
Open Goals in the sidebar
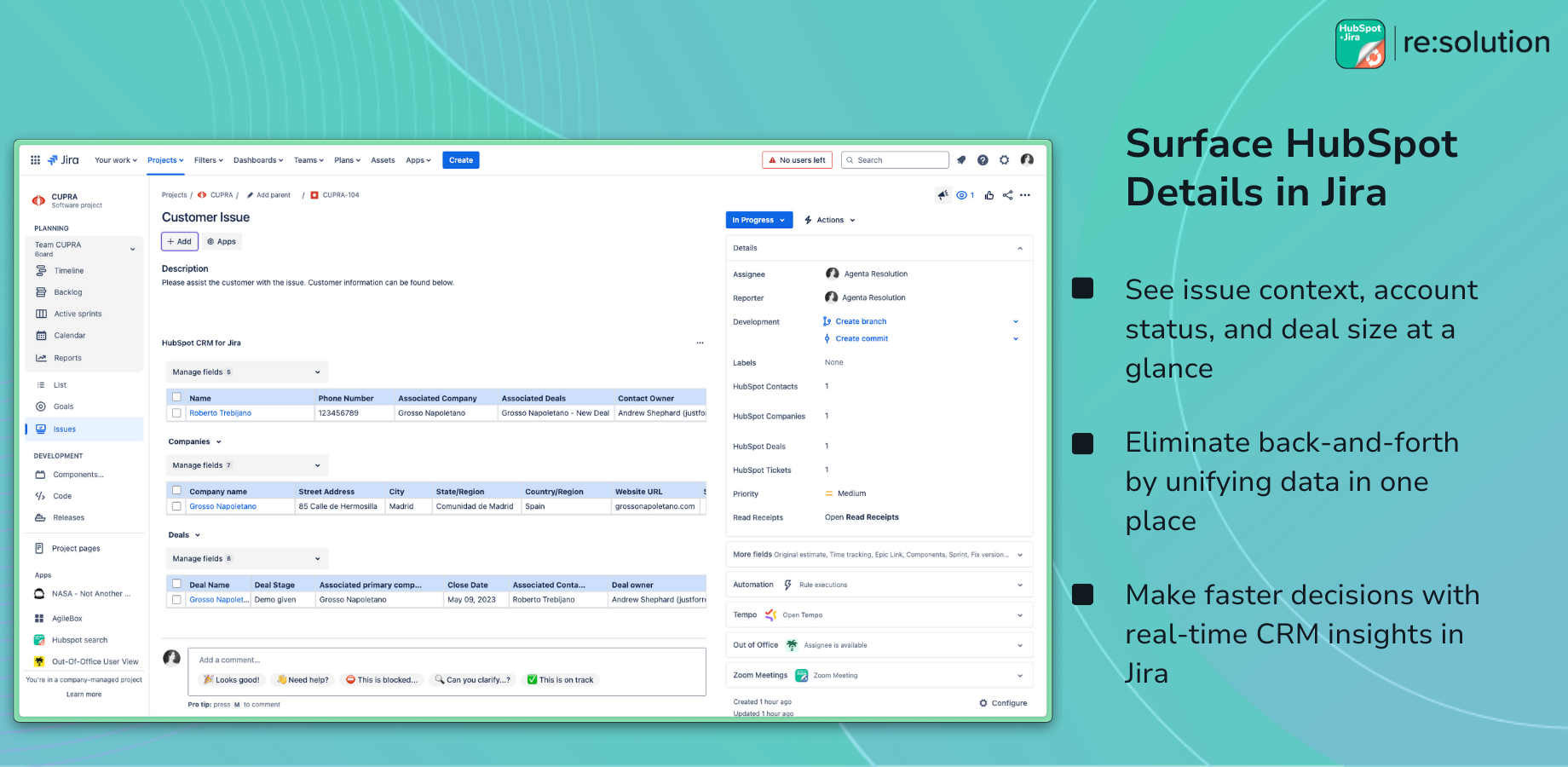(64, 407)
